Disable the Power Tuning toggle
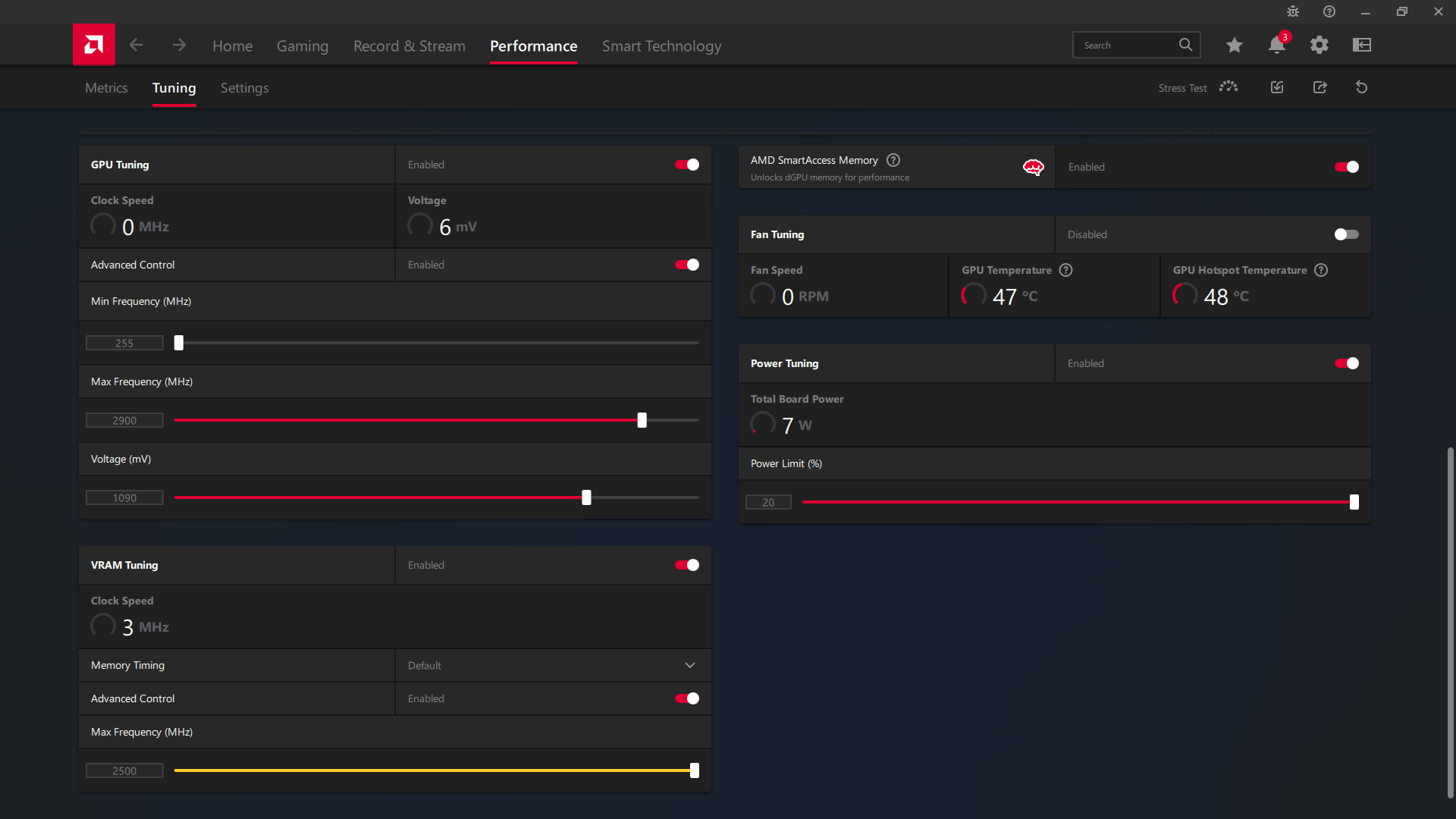This screenshot has width=1456, height=819. [x=1347, y=363]
